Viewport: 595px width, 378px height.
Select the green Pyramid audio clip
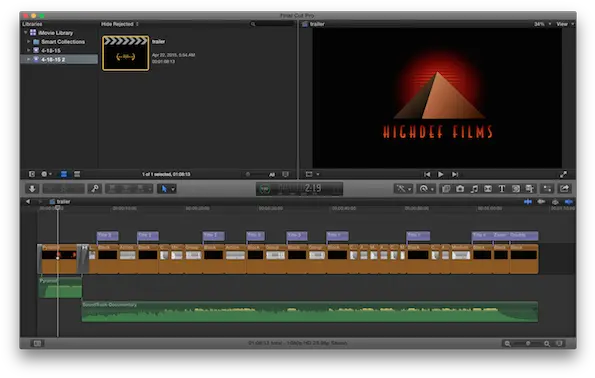click(x=60, y=288)
